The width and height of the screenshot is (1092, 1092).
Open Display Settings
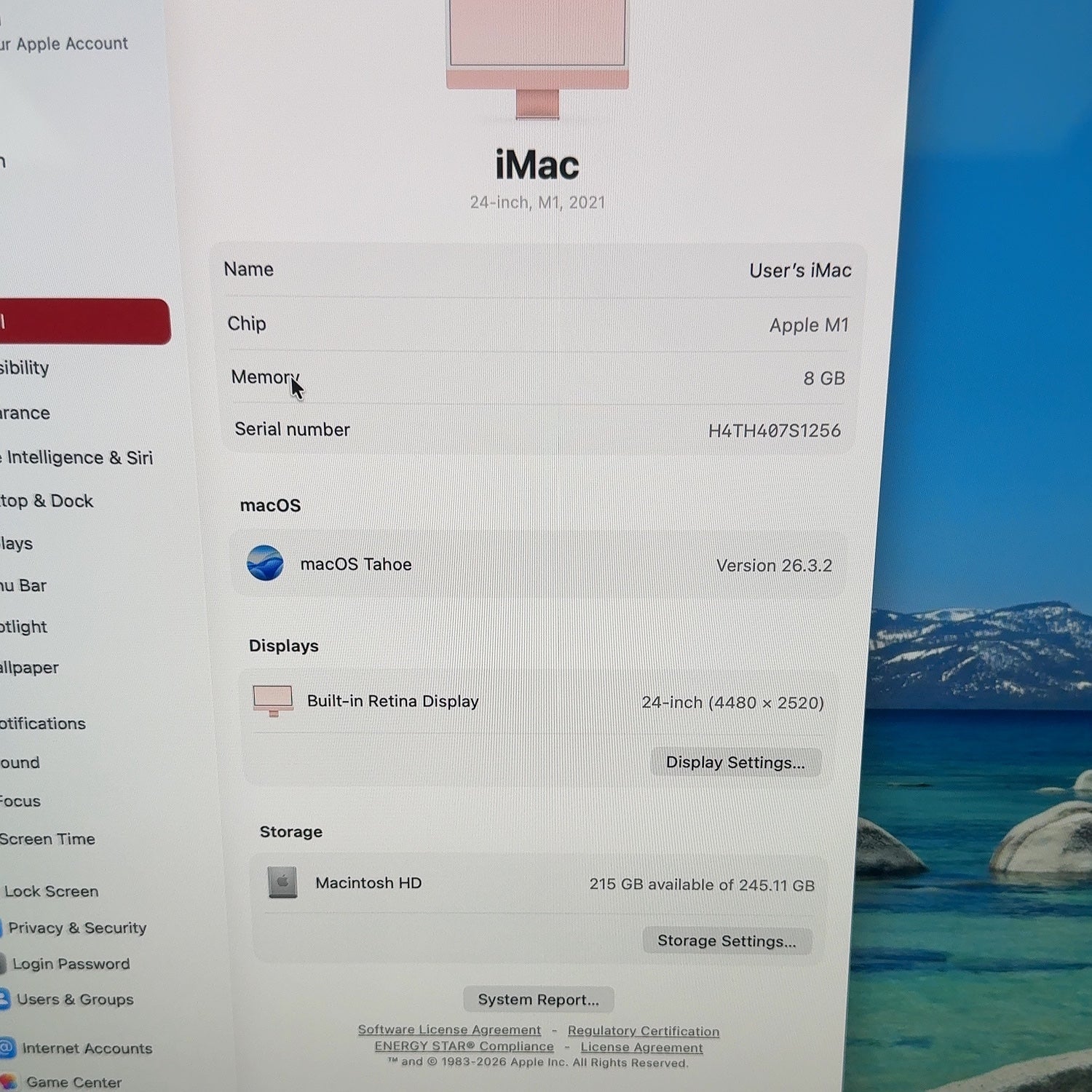[x=735, y=762]
